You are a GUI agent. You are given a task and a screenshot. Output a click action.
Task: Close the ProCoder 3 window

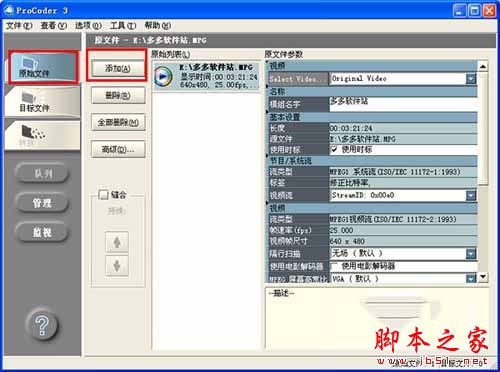point(489,11)
